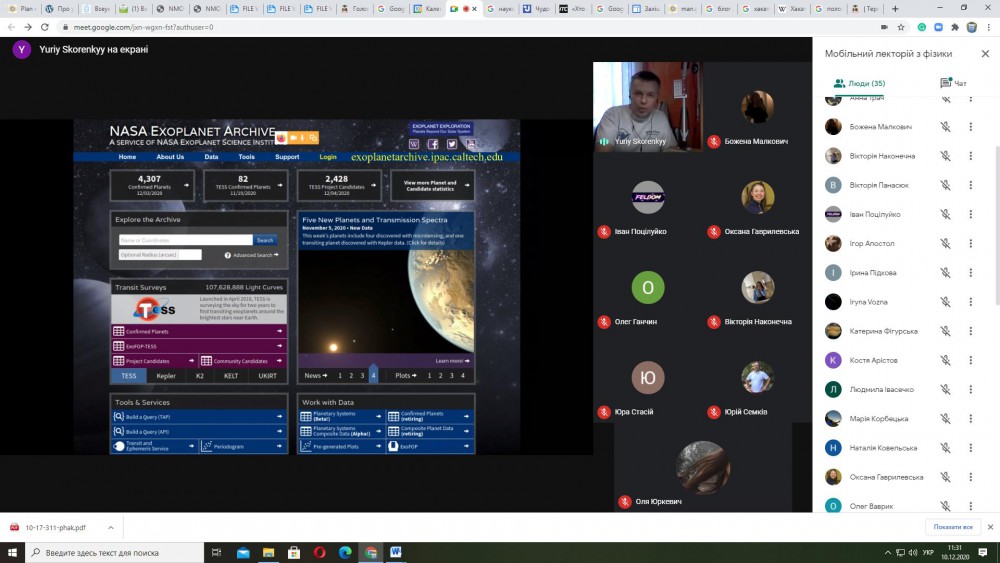Screen dimensions: 1000x563
Task: Open a new browser tab
Action: (895, 9)
